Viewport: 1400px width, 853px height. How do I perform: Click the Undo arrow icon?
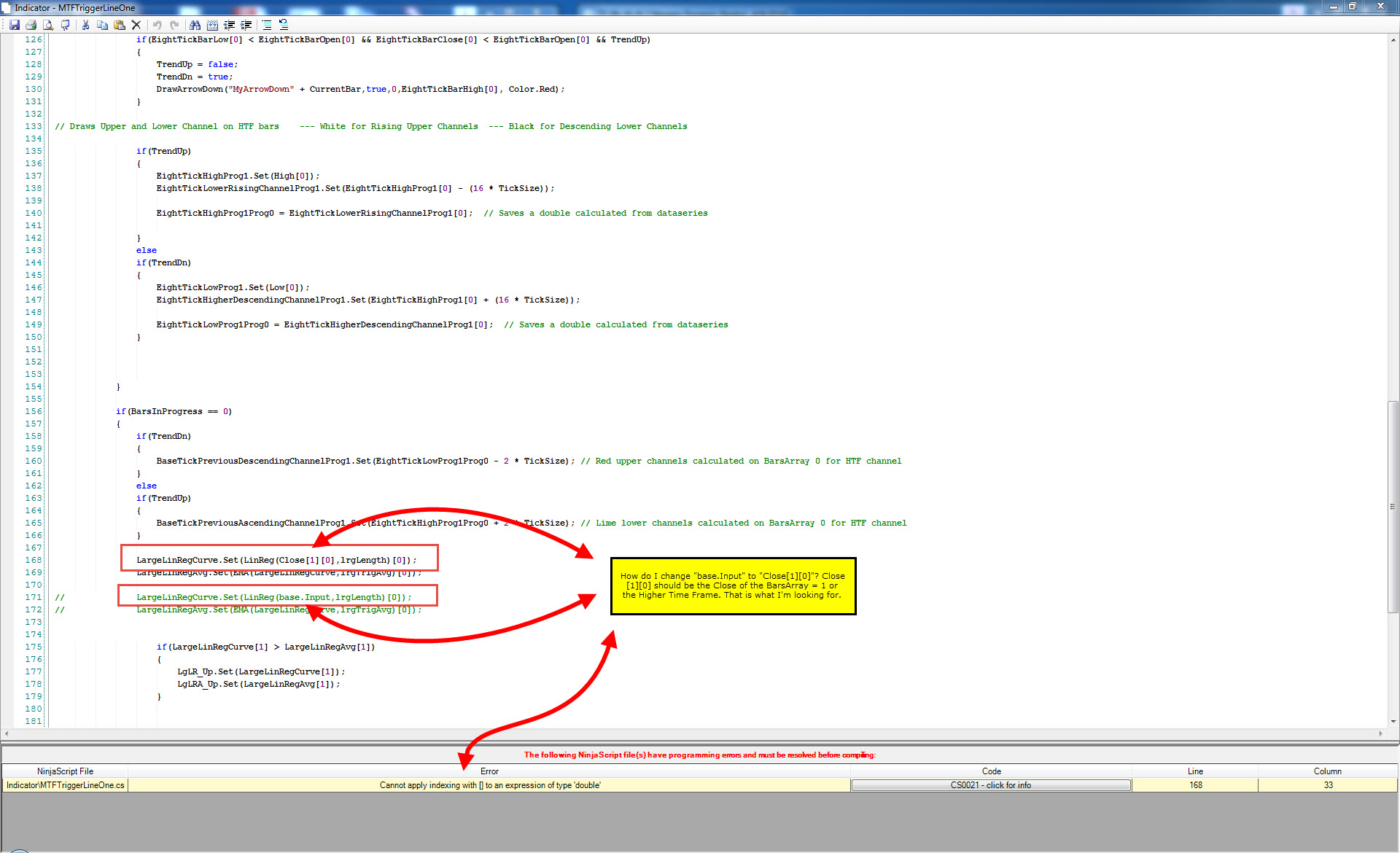coord(157,25)
